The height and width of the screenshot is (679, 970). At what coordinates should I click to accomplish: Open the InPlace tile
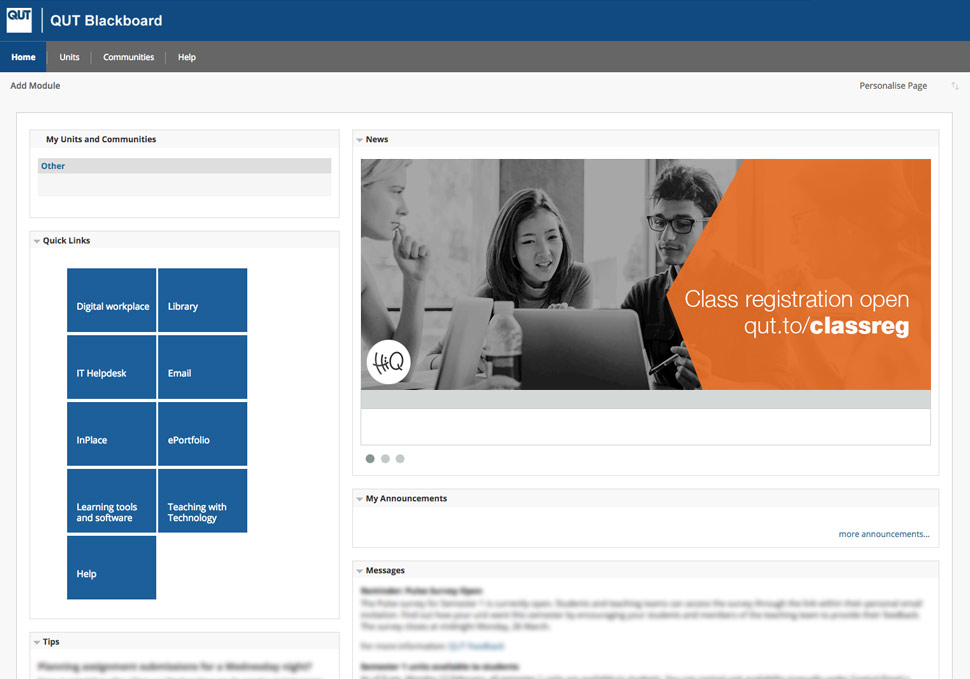(111, 433)
